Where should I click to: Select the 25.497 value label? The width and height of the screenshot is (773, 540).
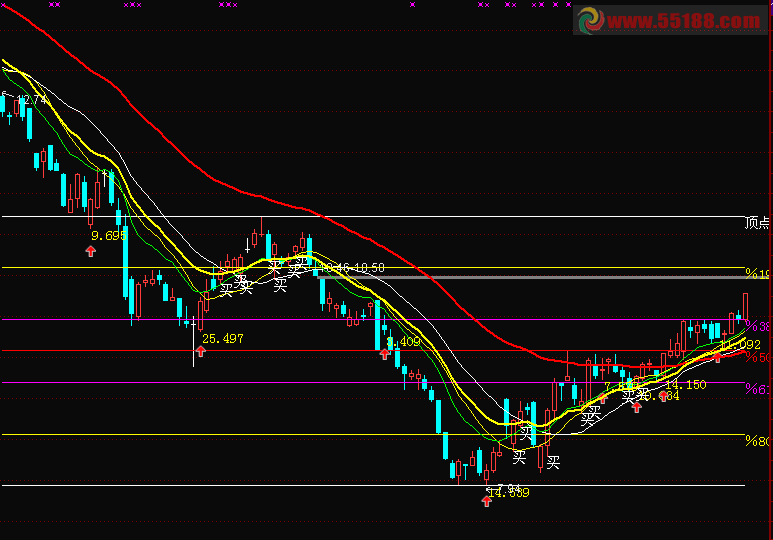[223, 339]
